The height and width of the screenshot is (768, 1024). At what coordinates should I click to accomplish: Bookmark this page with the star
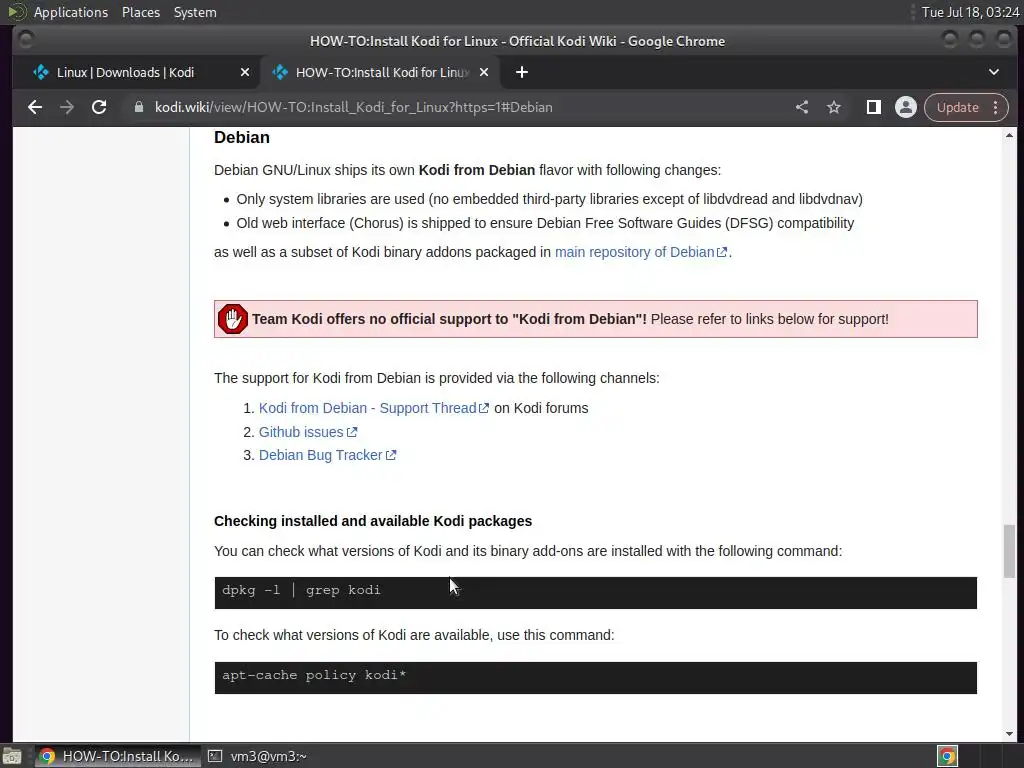click(834, 107)
